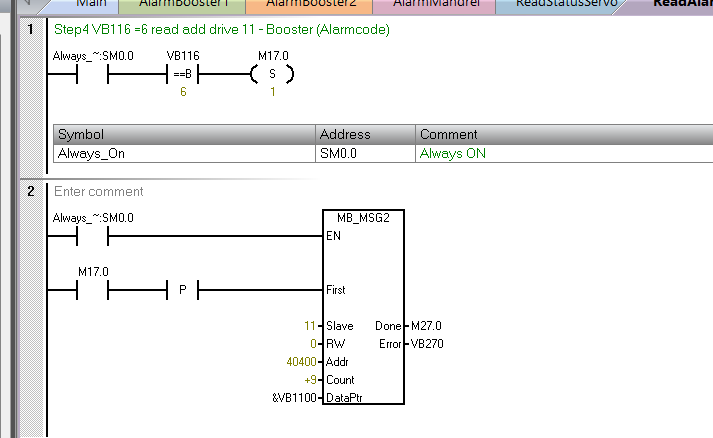Click the network 1 number marker

[x=32, y=30]
